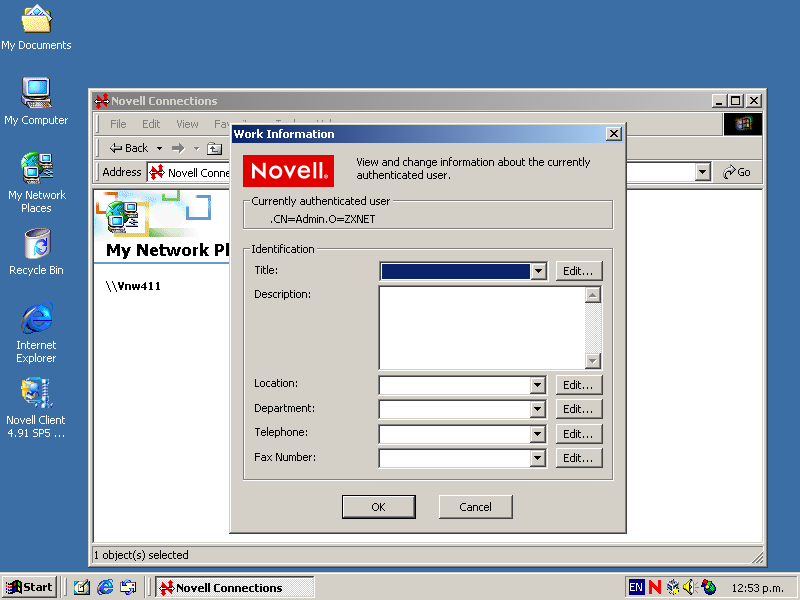Select the My Computer desktop icon
The width and height of the screenshot is (800, 600).
pyautogui.click(x=36, y=102)
